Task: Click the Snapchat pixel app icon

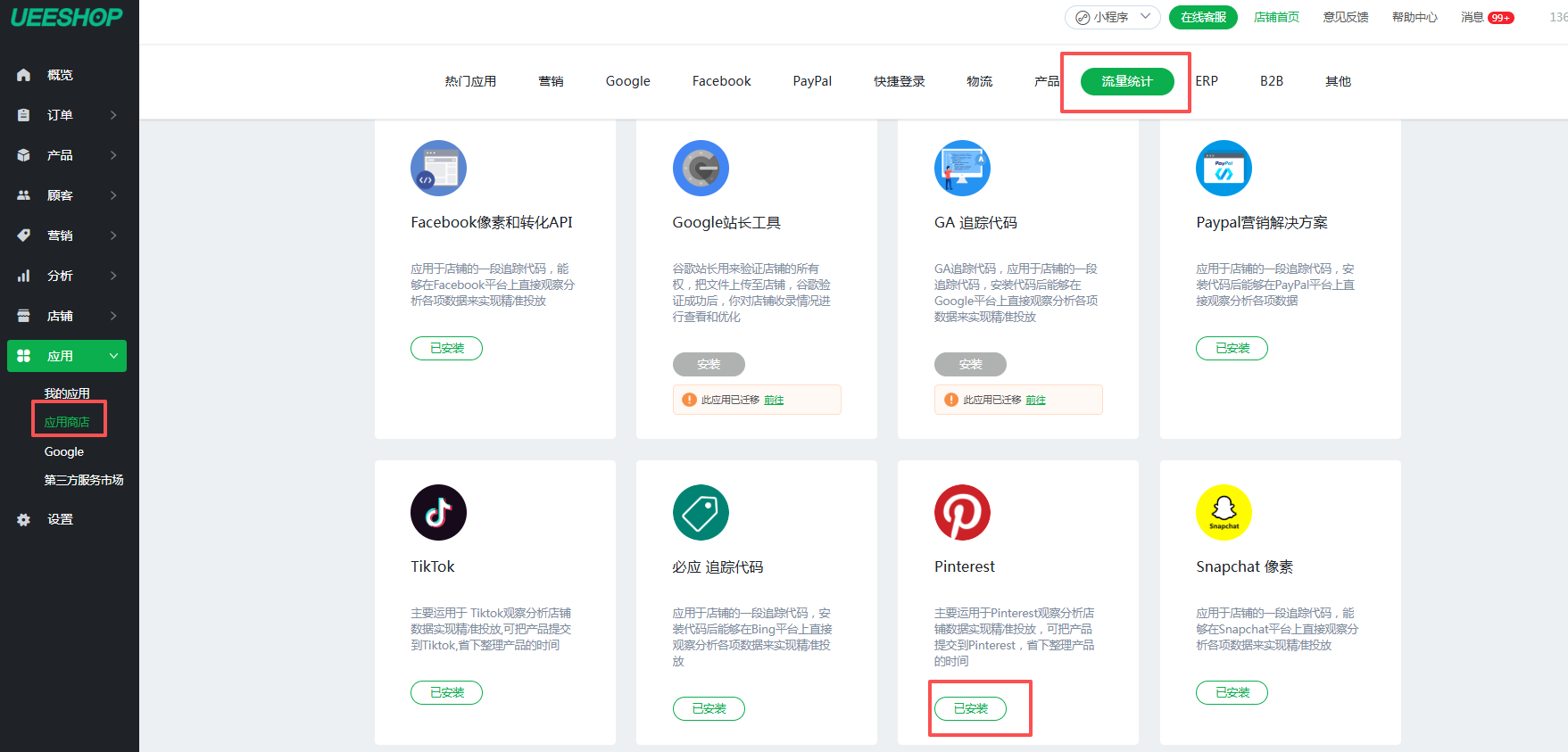Action: pyautogui.click(x=1224, y=512)
